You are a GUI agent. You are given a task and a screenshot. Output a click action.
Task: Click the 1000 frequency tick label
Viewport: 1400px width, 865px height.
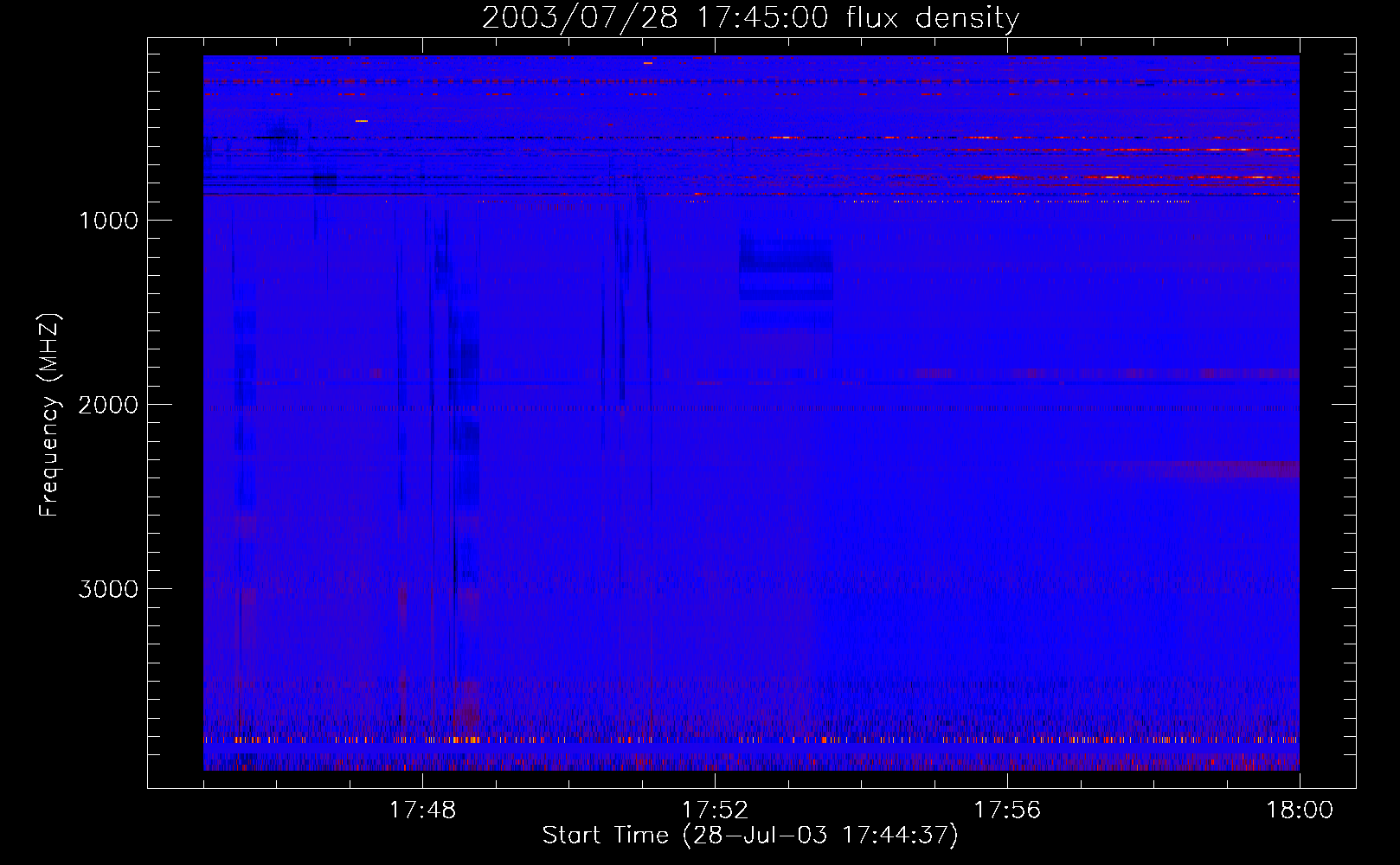tap(108, 221)
